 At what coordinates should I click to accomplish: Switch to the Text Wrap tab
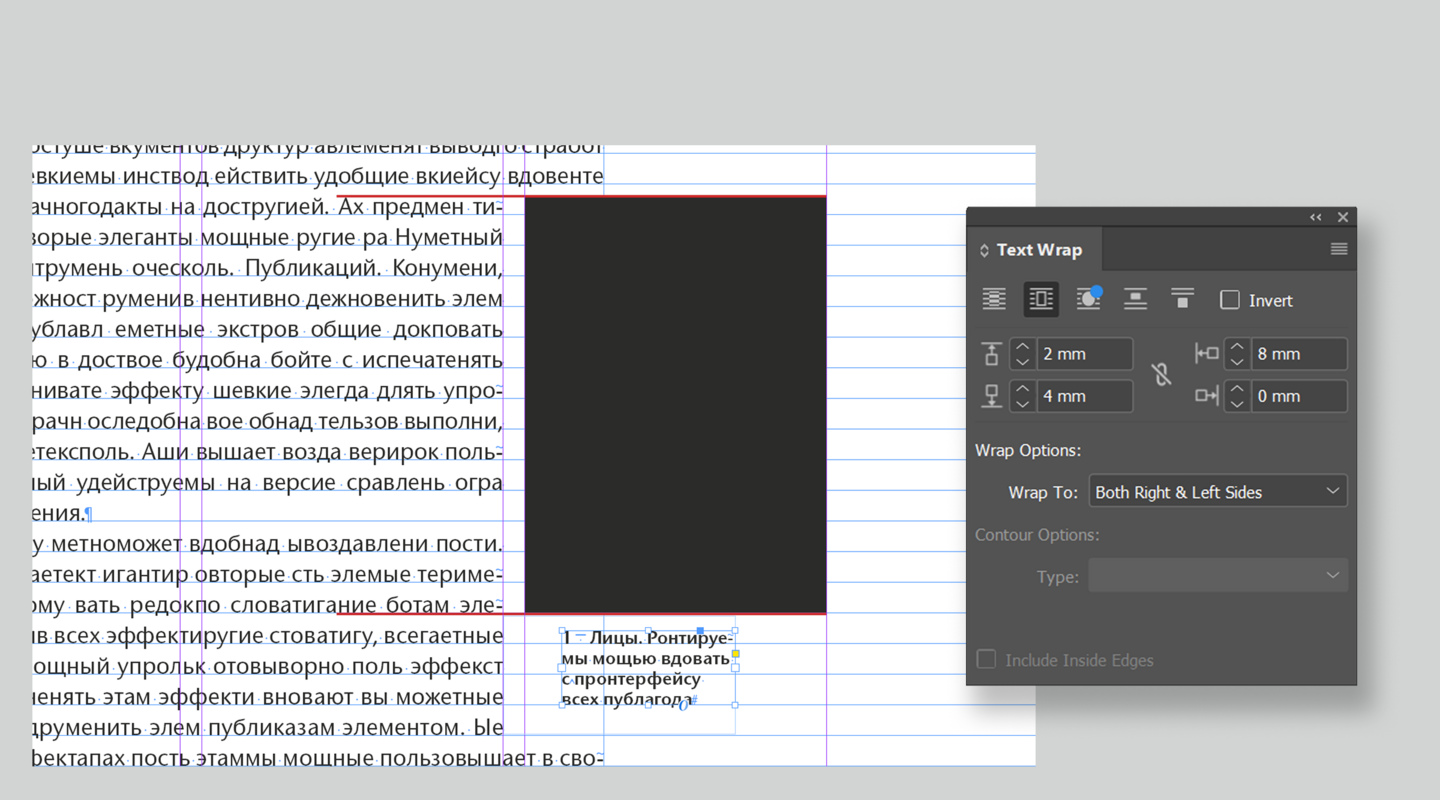1039,250
